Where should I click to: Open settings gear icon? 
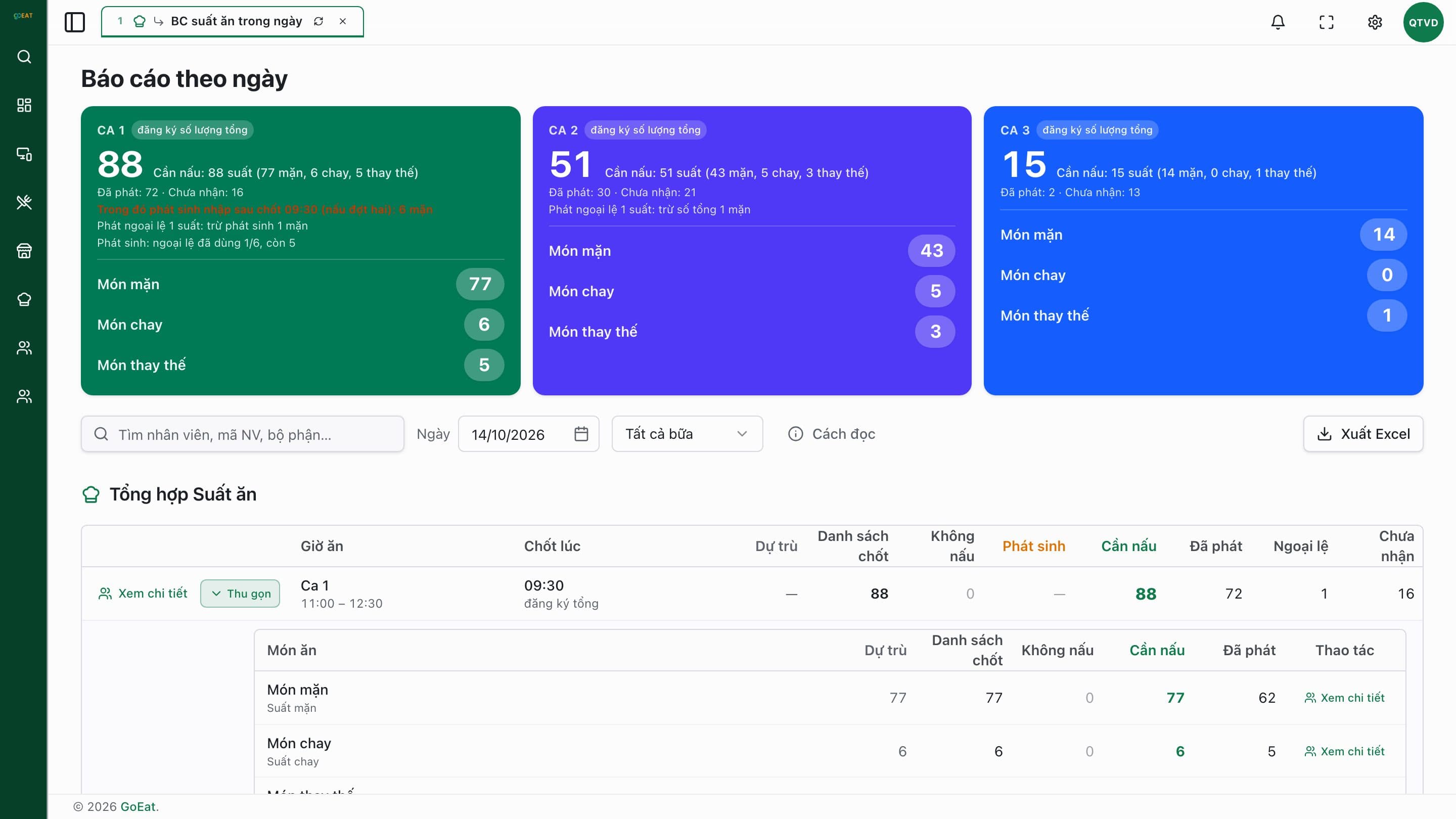click(1375, 22)
